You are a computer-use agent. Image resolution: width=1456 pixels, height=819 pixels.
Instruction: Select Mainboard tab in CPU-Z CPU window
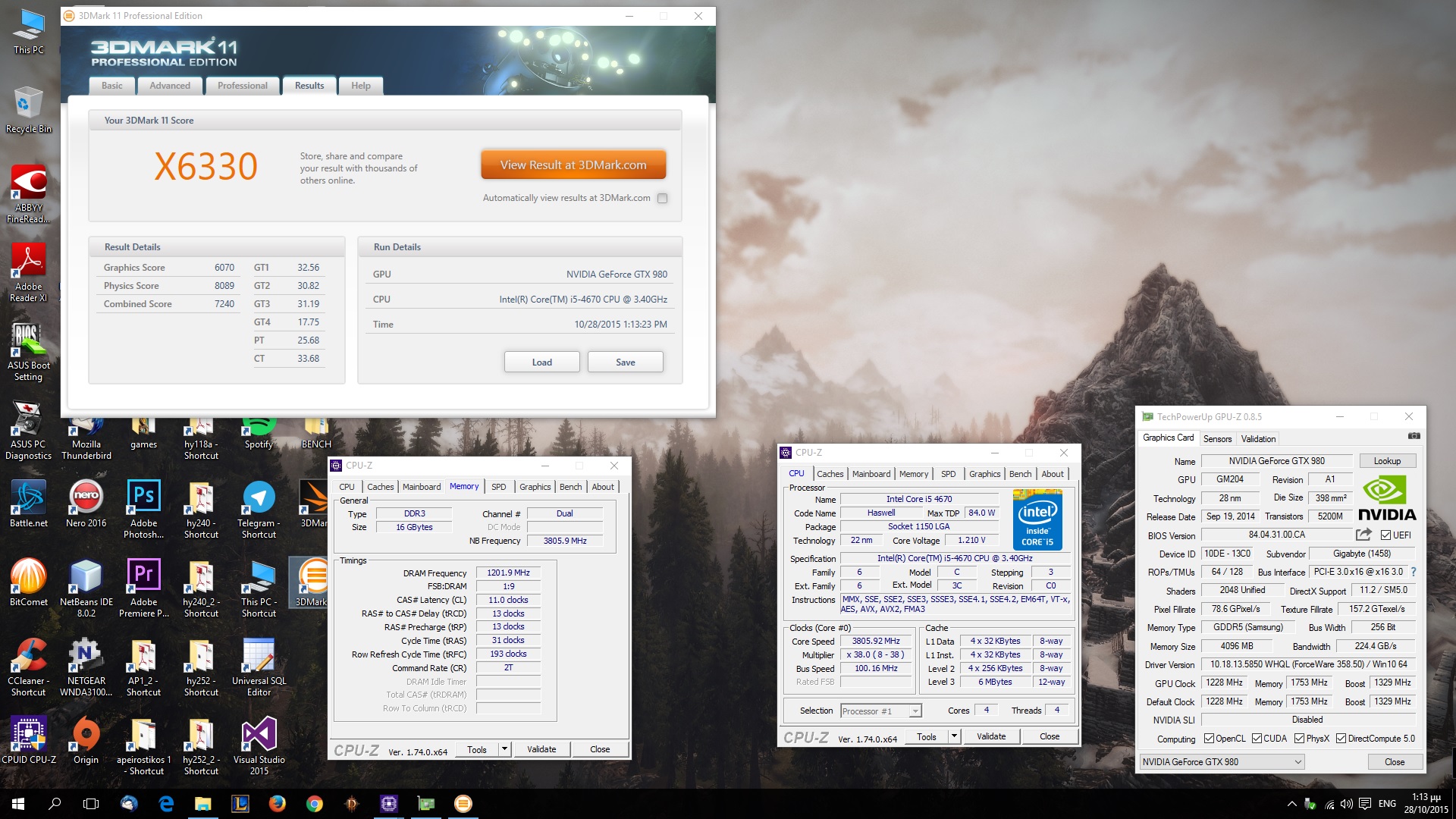pyautogui.click(x=871, y=474)
